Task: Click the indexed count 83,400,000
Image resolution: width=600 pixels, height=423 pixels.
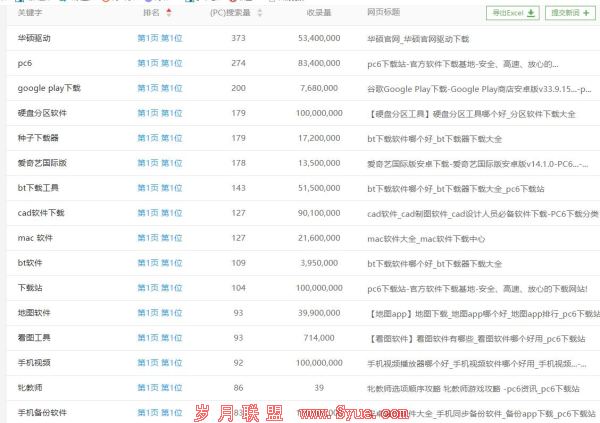Action: (319, 63)
